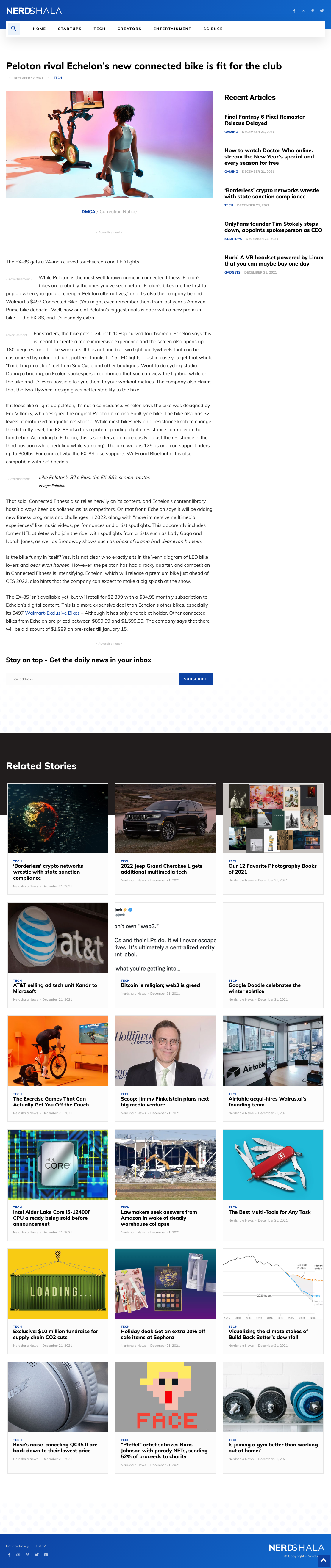Click the NerdShala logo in footer
The image size is (331, 1568).
(x=296, y=1547)
